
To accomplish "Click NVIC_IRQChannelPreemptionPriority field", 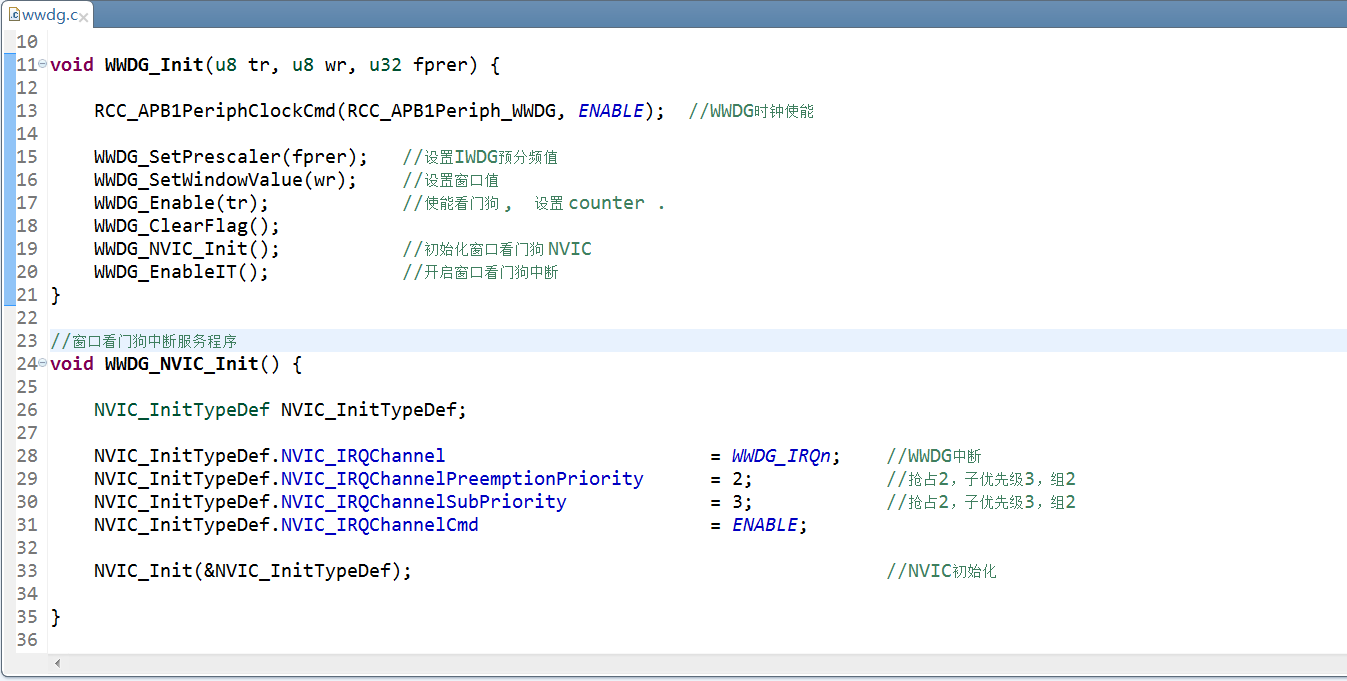I will (x=462, y=479).
